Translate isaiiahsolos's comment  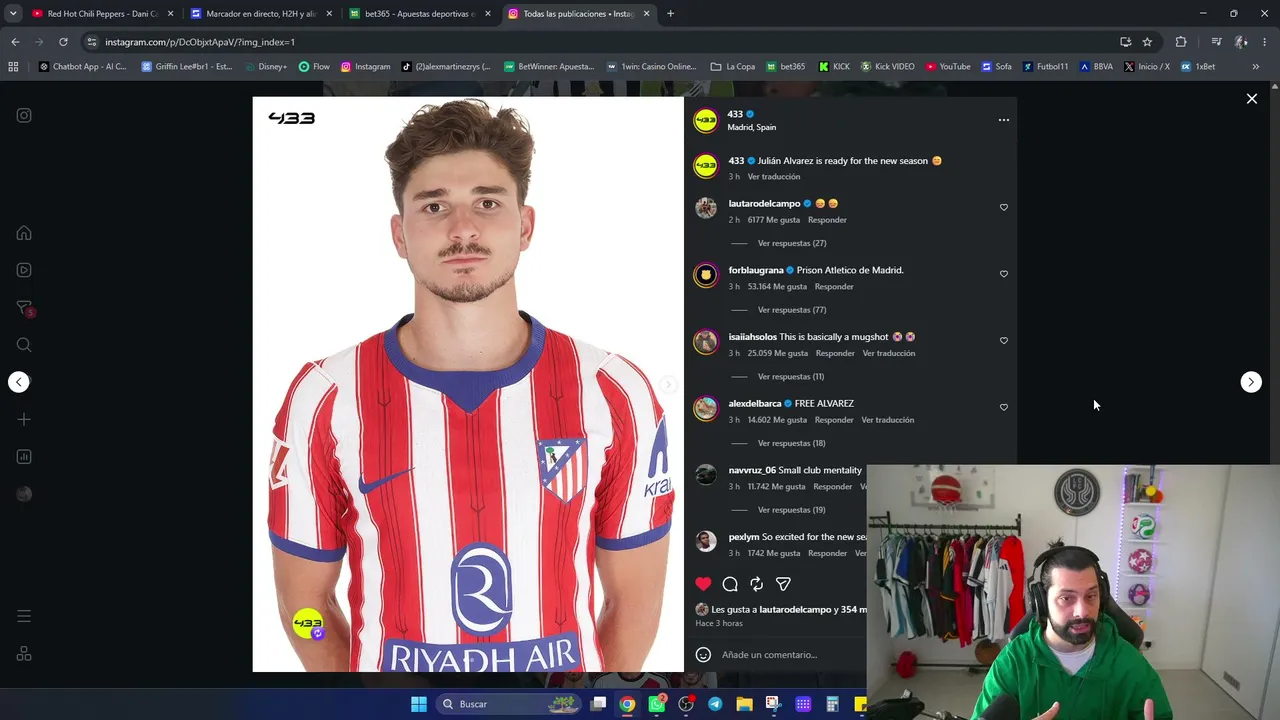(888, 353)
